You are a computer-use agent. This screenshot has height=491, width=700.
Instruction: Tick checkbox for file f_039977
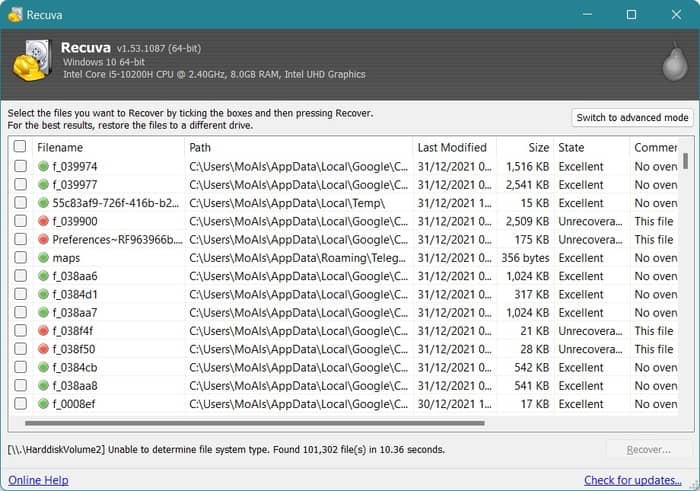tap(20, 184)
